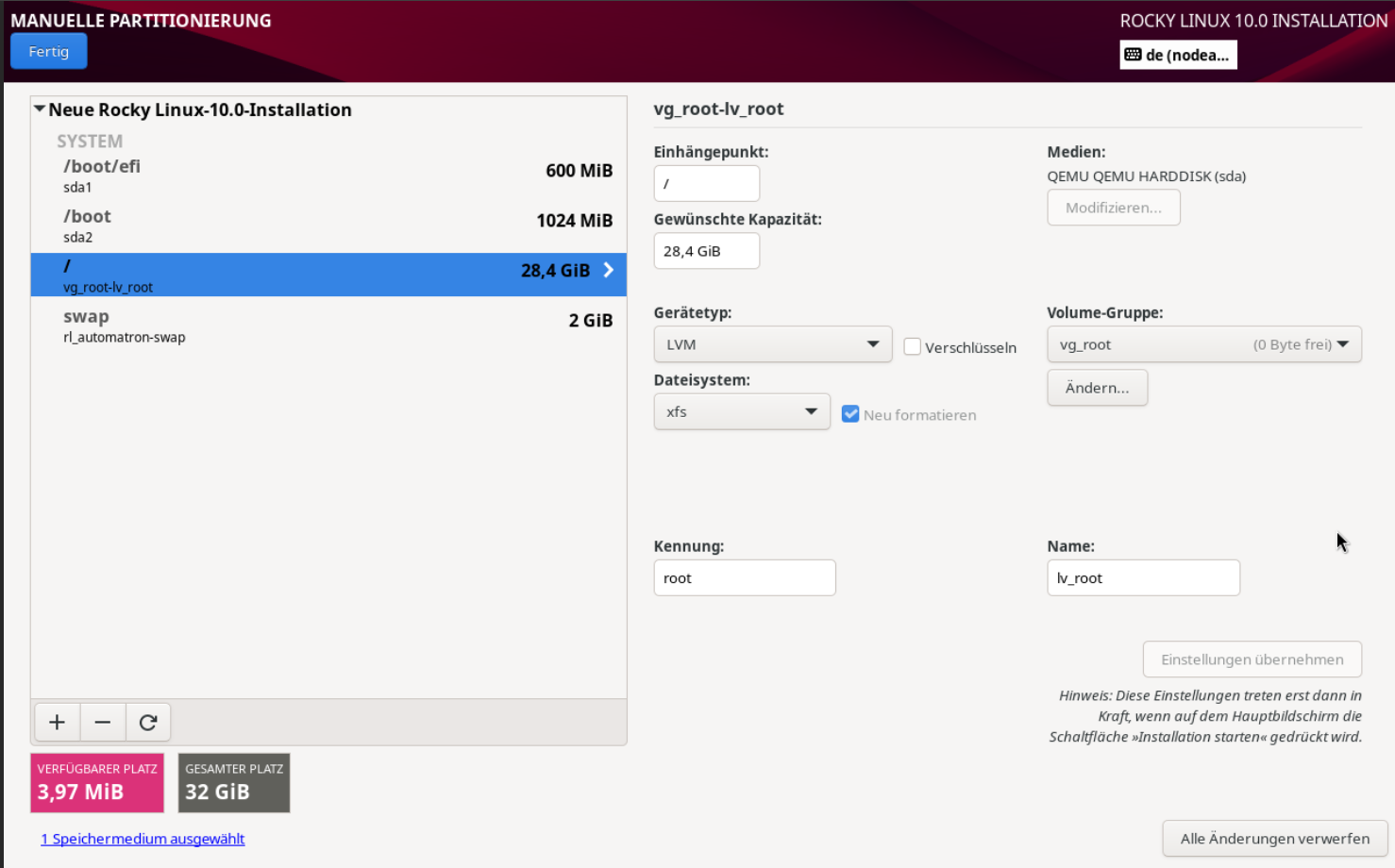Click Alle Änderungen verwerfen button
The image size is (1395, 868).
point(1275,839)
